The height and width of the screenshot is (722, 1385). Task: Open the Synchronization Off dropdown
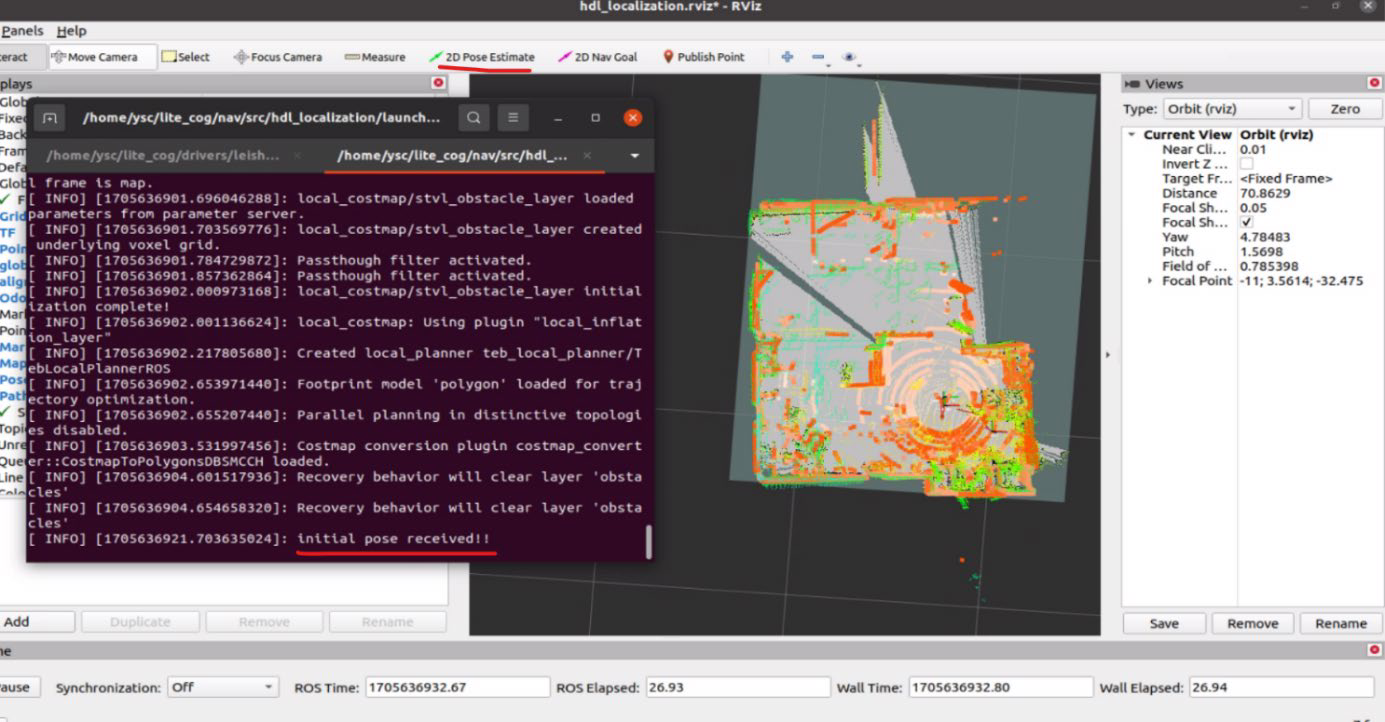tap(222, 688)
